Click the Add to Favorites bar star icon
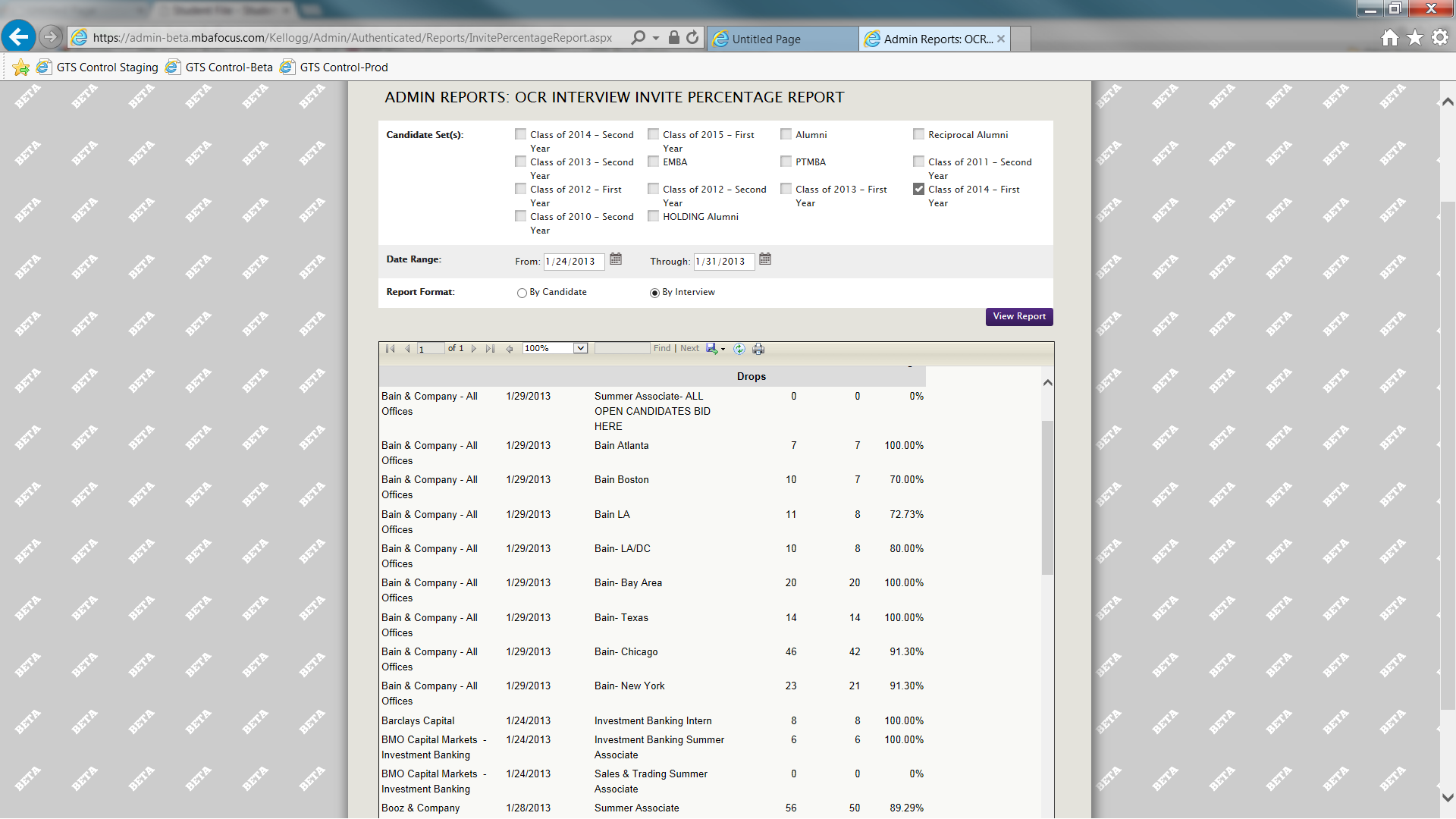 pos(20,67)
